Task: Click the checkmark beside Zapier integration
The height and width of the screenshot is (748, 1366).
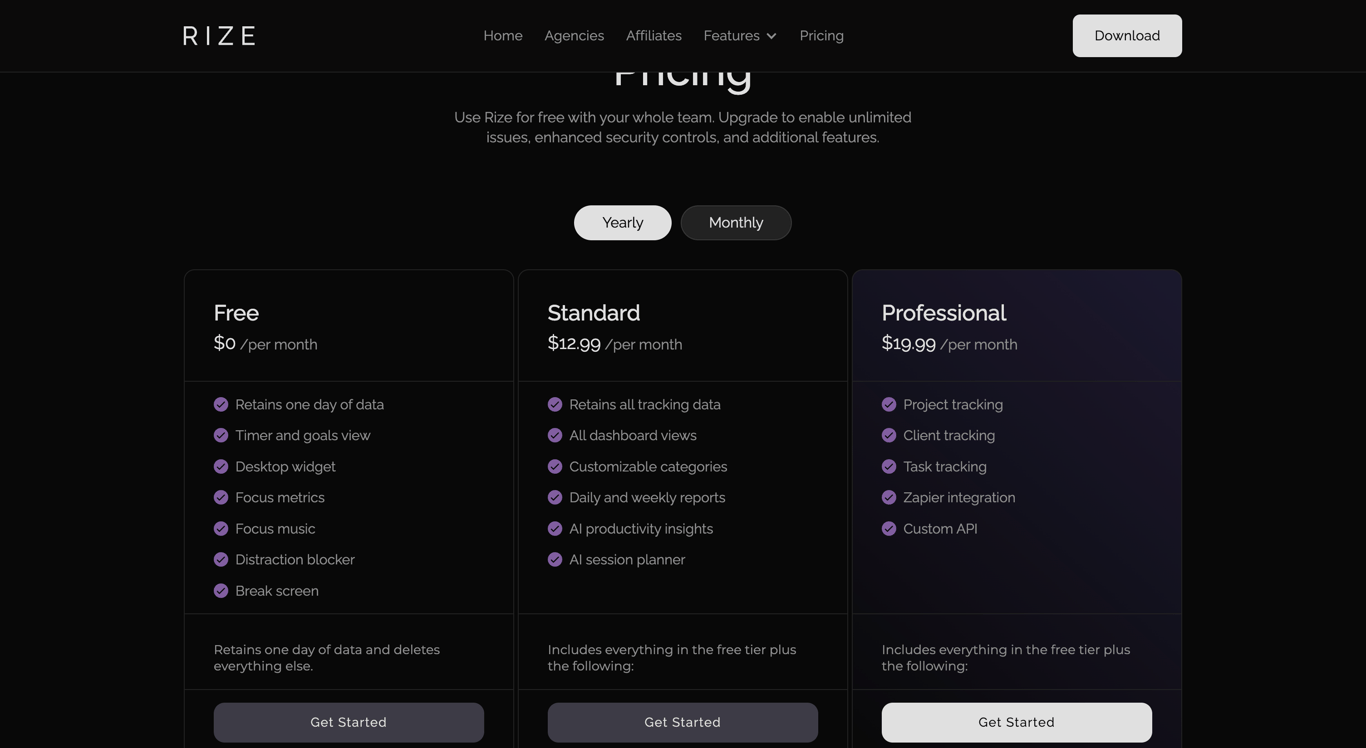Action: point(888,496)
